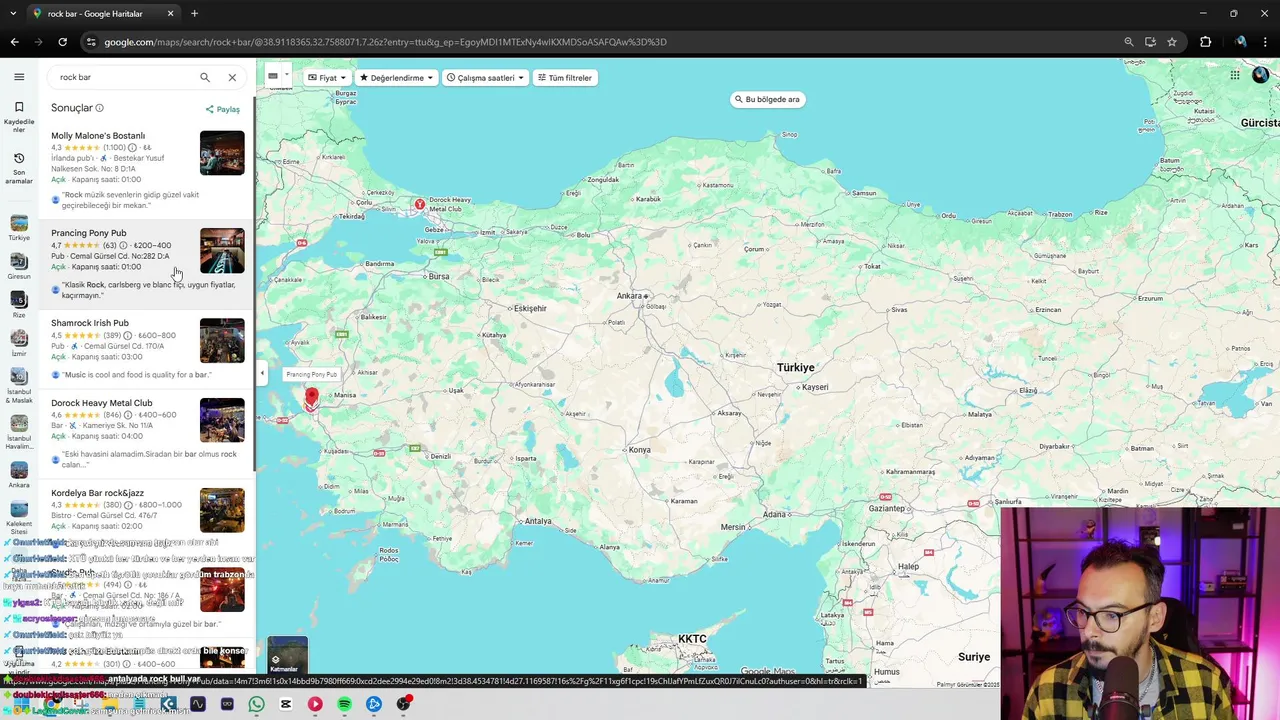Click info icon beside Molly Malone's rating
The height and width of the screenshot is (720, 1280).
pos(132,148)
